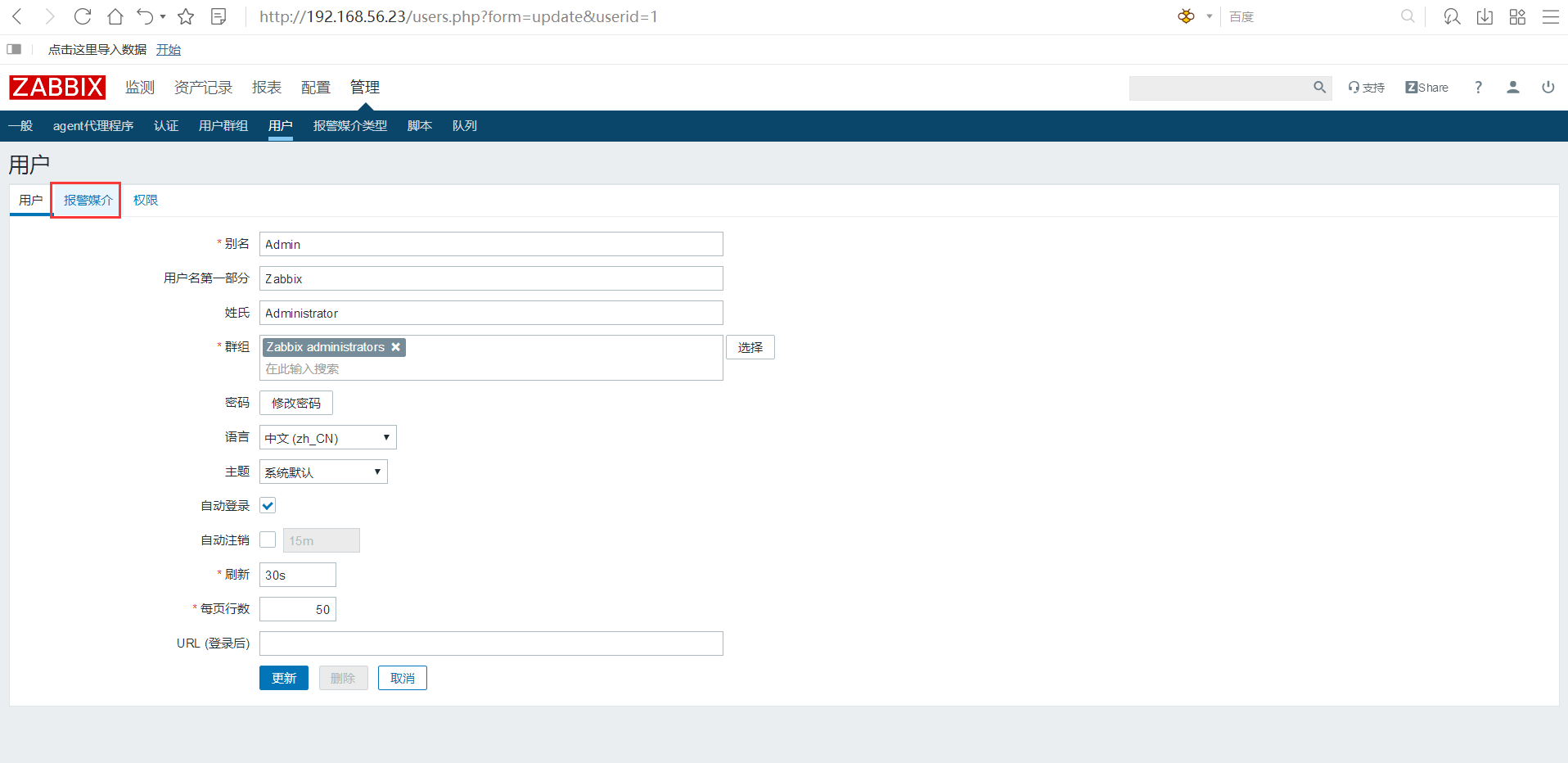Click the browser forward arrow
Viewport: 1568px width, 763px height.
(50, 16)
